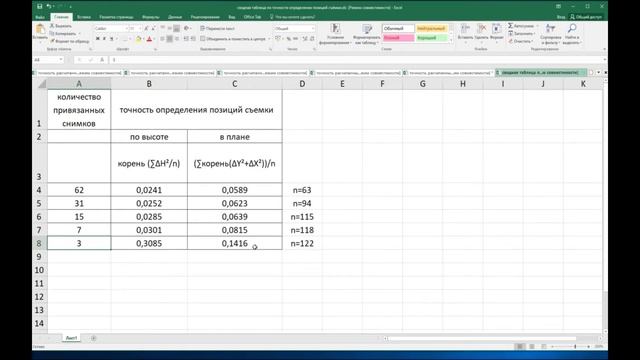Click the Format Painter brush icon
The image size is (640, 360).
pyautogui.click(x=52, y=41)
